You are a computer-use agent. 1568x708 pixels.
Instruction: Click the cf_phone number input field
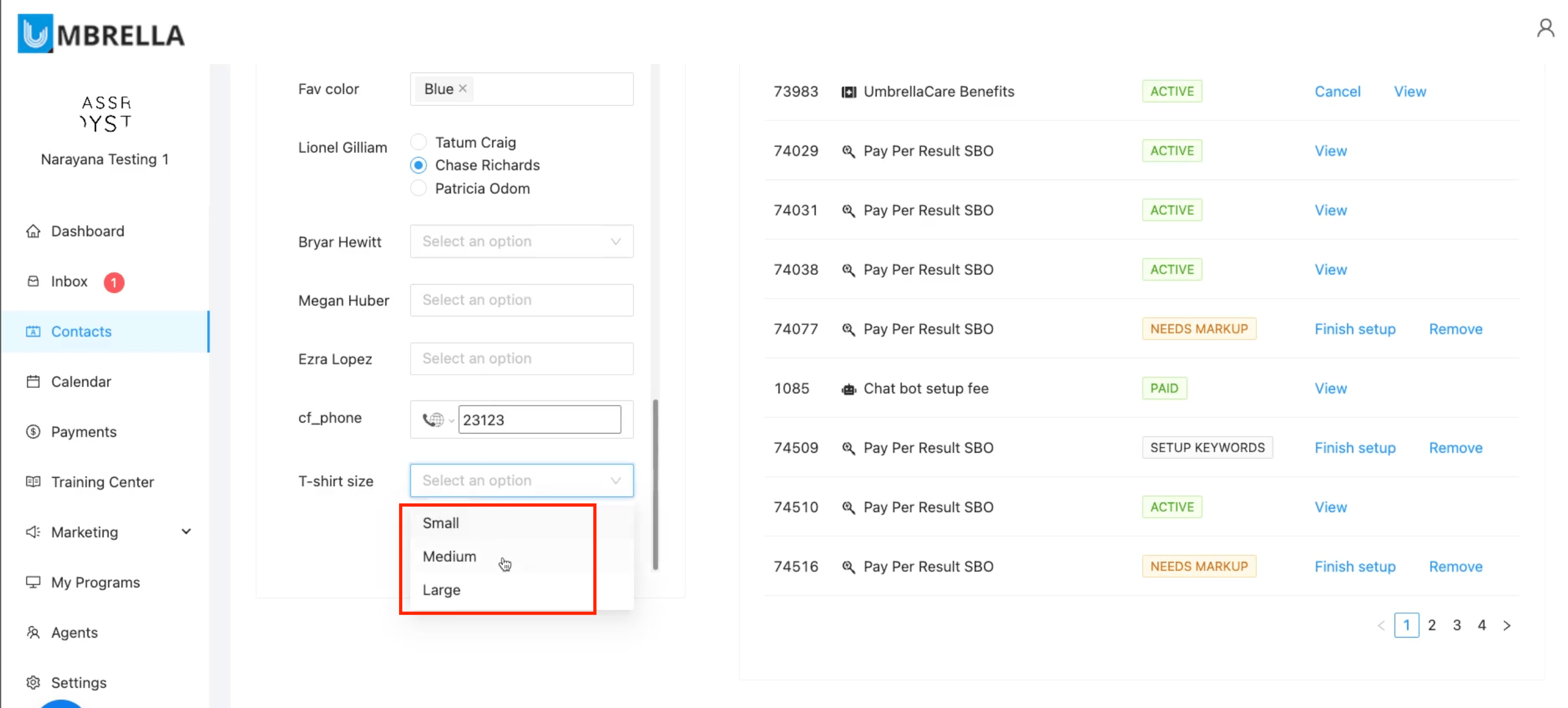(x=539, y=420)
